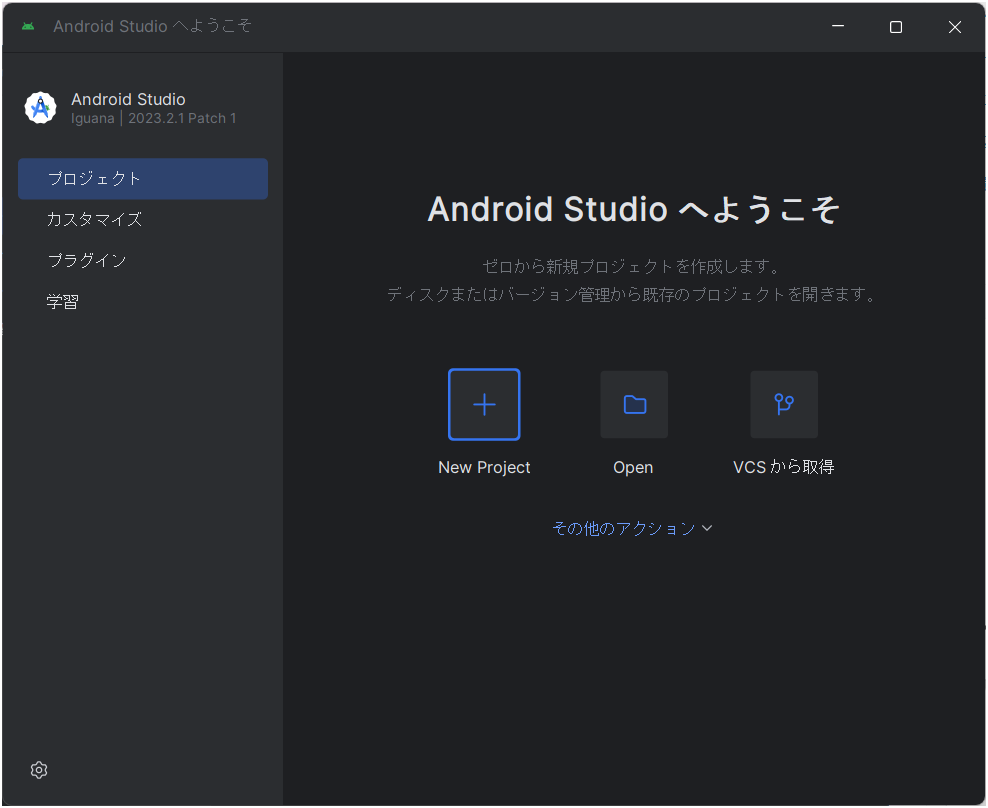Open the プラグイン section
The image size is (988, 808).
[88, 260]
